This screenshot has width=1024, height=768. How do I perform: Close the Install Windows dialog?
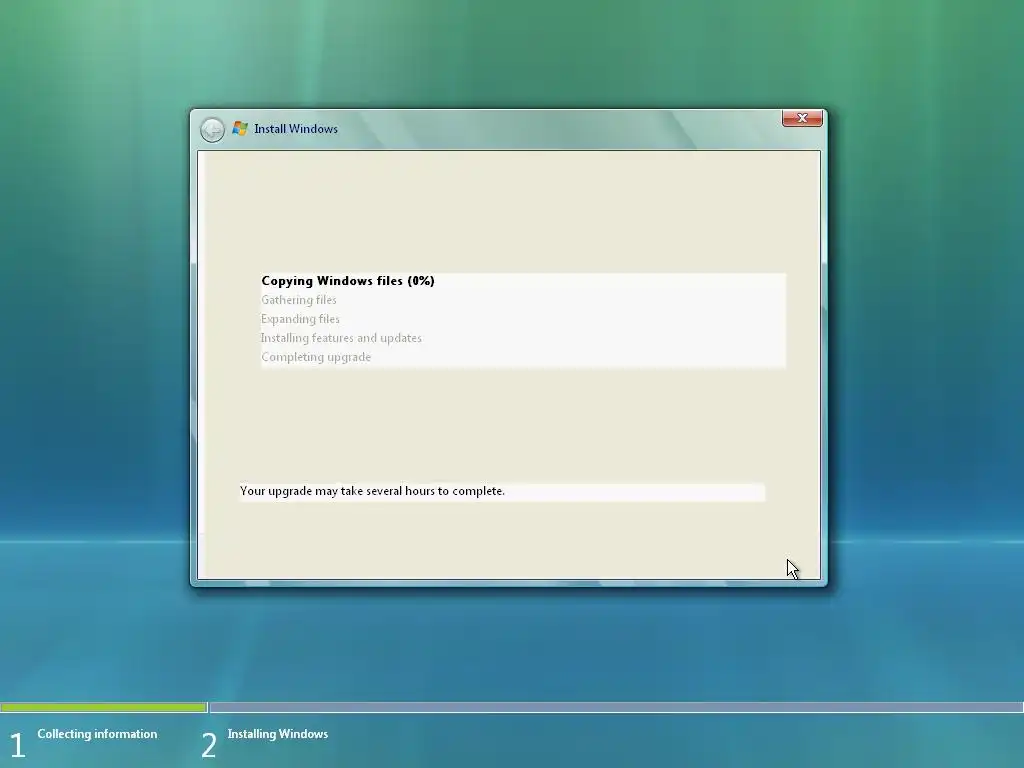[802, 118]
